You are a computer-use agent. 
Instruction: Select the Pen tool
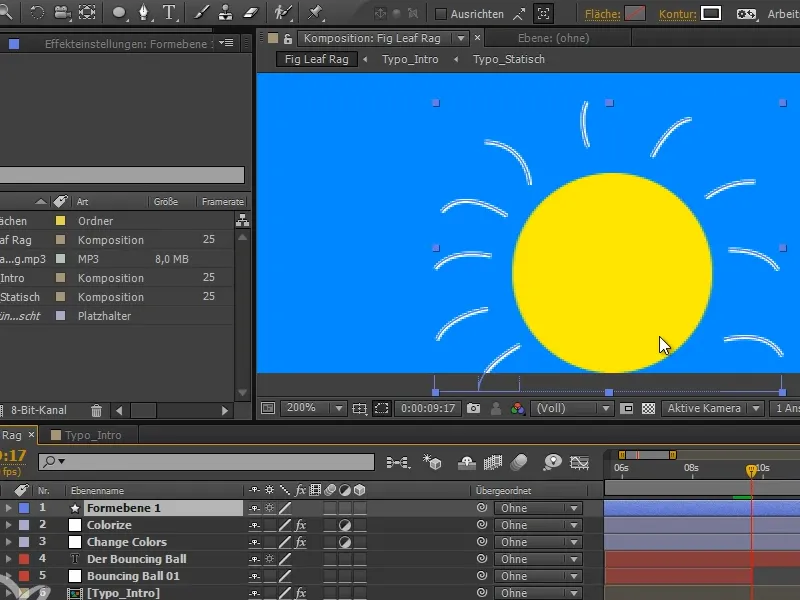click(x=144, y=12)
